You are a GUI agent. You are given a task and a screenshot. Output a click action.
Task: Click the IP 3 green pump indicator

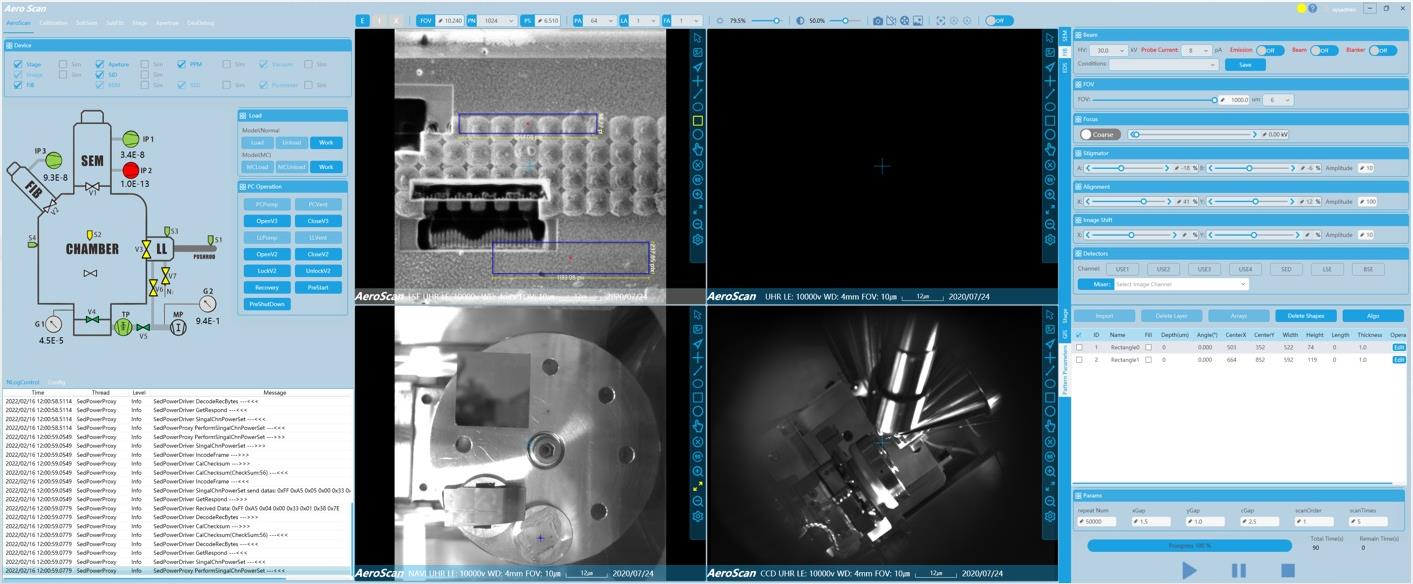pyautogui.click(x=53, y=159)
